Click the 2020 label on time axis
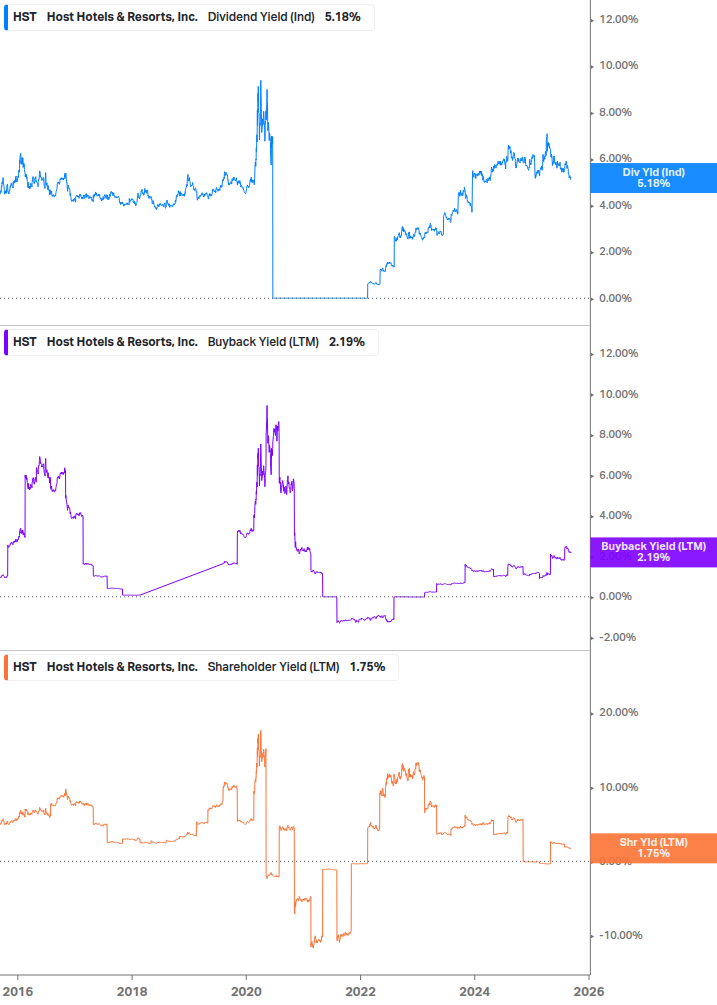Image resolution: width=717 pixels, height=1005 pixels. [246, 992]
